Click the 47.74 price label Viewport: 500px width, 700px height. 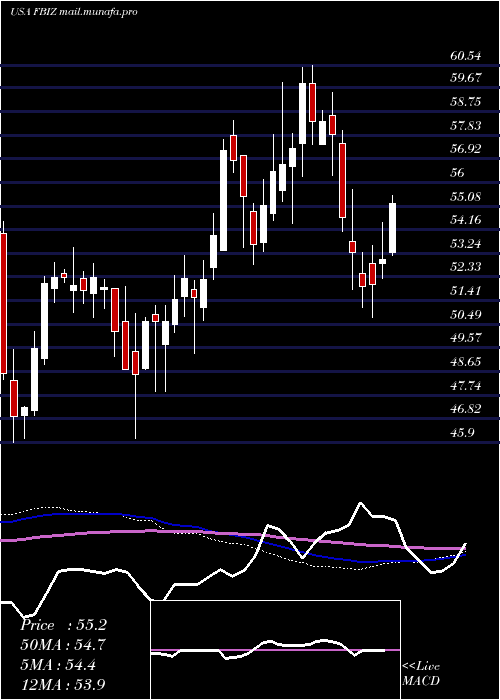point(466,386)
